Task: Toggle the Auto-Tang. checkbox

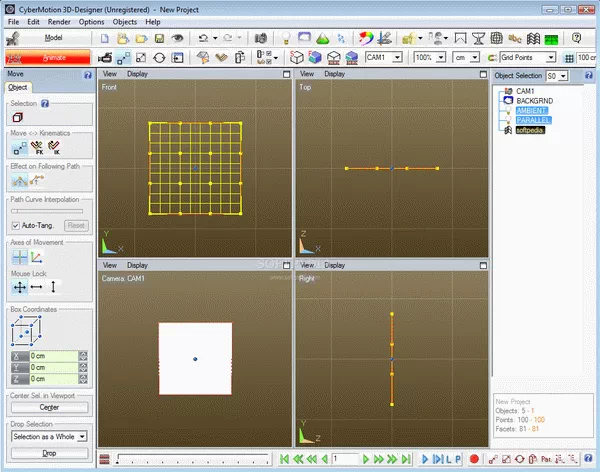Action: (15, 226)
